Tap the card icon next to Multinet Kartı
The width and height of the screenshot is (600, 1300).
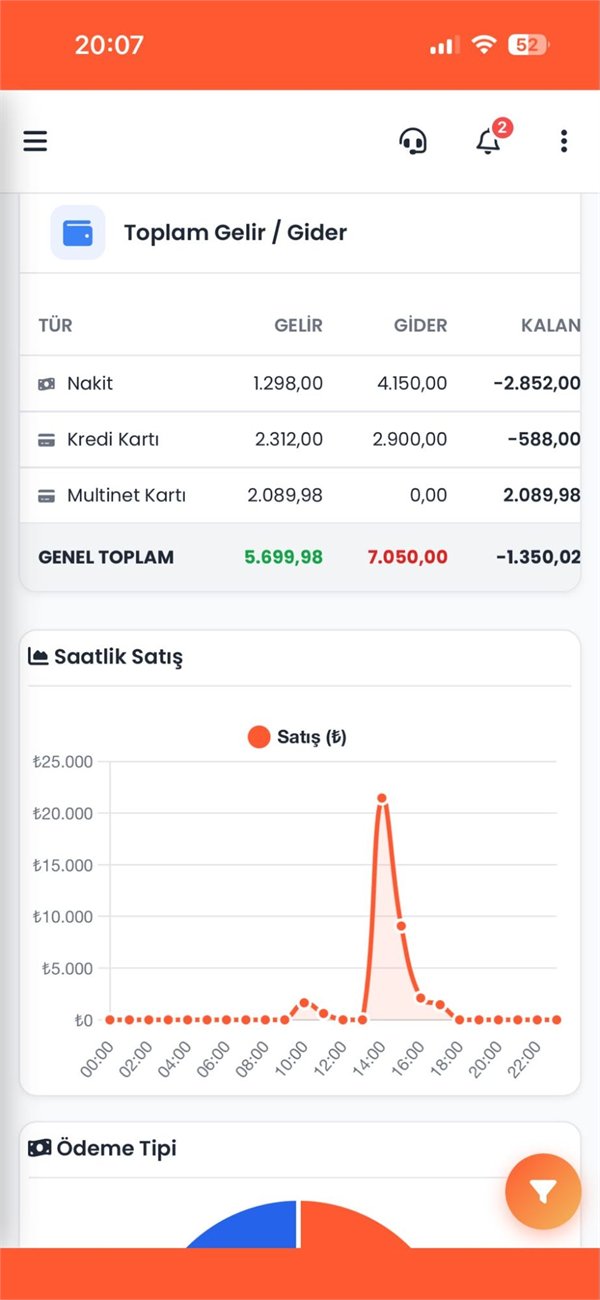coord(46,495)
